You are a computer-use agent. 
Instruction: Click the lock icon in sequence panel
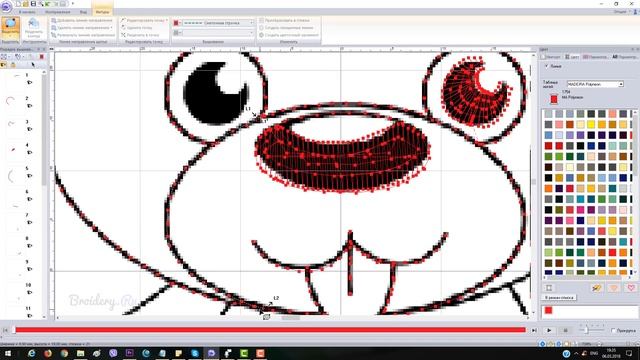tap(13, 65)
